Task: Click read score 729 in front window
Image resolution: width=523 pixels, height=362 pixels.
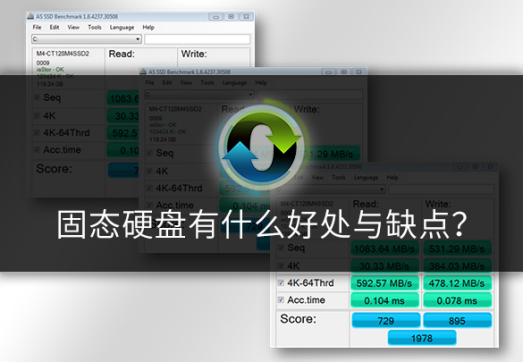Action: click(x=386, y=321)
